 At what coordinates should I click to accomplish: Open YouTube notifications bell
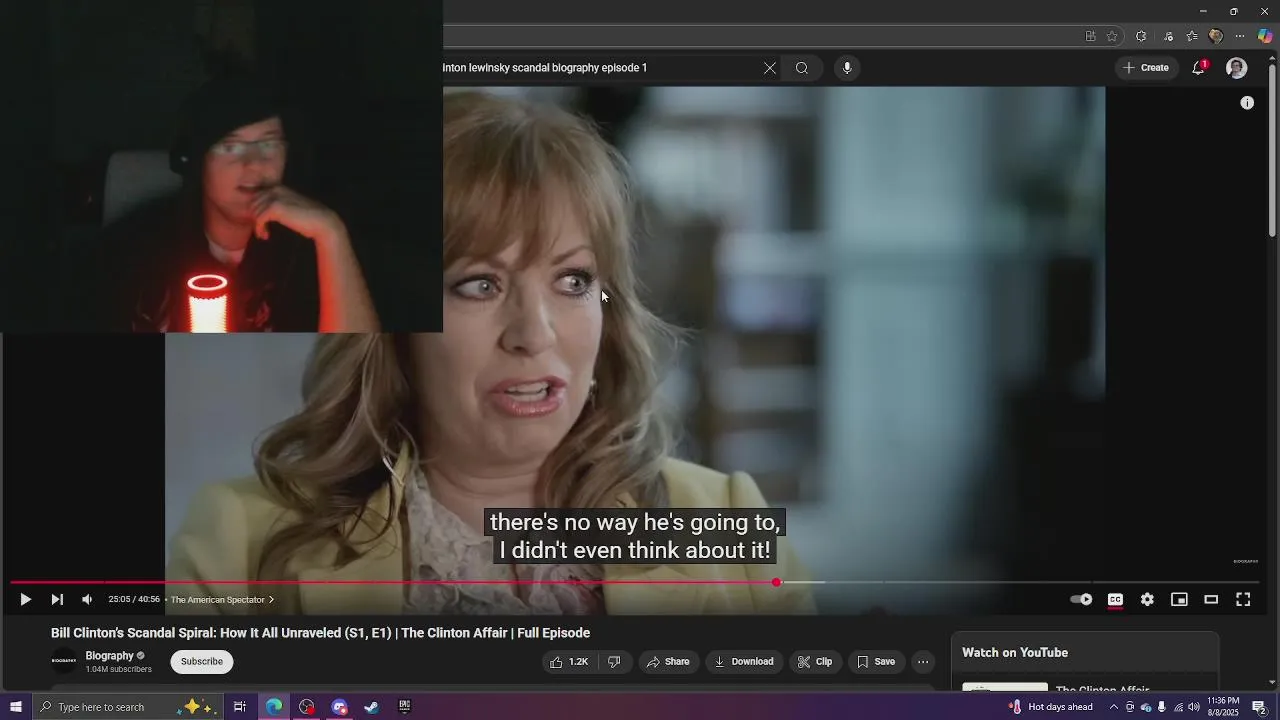[1199, 68]
